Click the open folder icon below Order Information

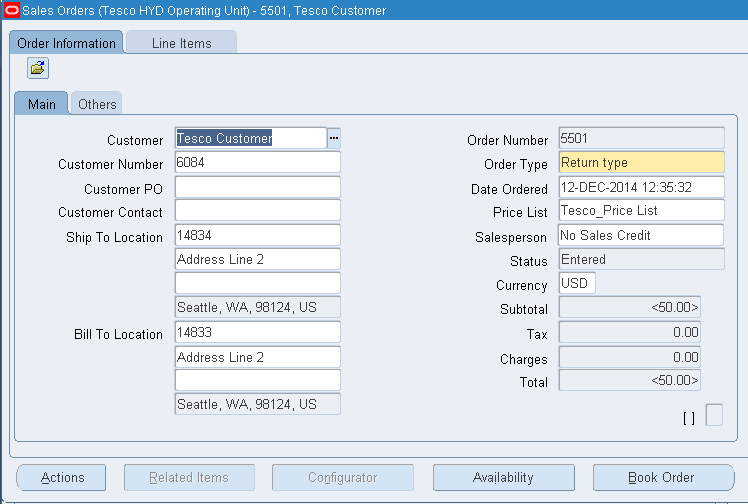pyautogui.click(x=38, y=68)
